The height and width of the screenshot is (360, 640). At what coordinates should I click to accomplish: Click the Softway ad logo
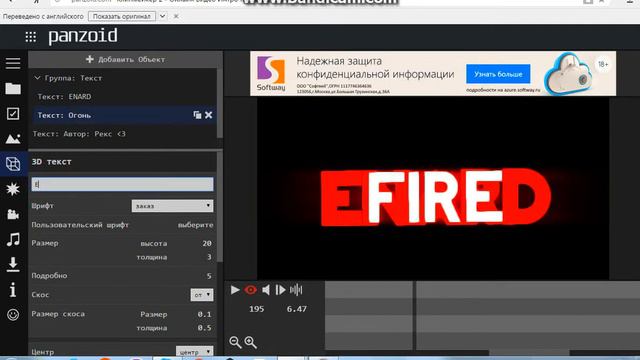pos(271,73)
